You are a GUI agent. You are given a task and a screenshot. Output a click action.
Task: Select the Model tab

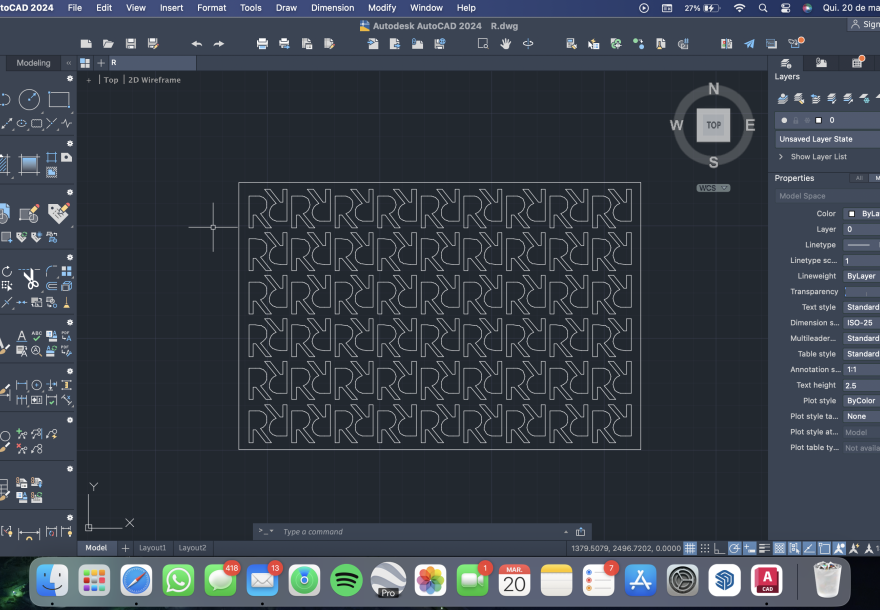tap(96, 548)
